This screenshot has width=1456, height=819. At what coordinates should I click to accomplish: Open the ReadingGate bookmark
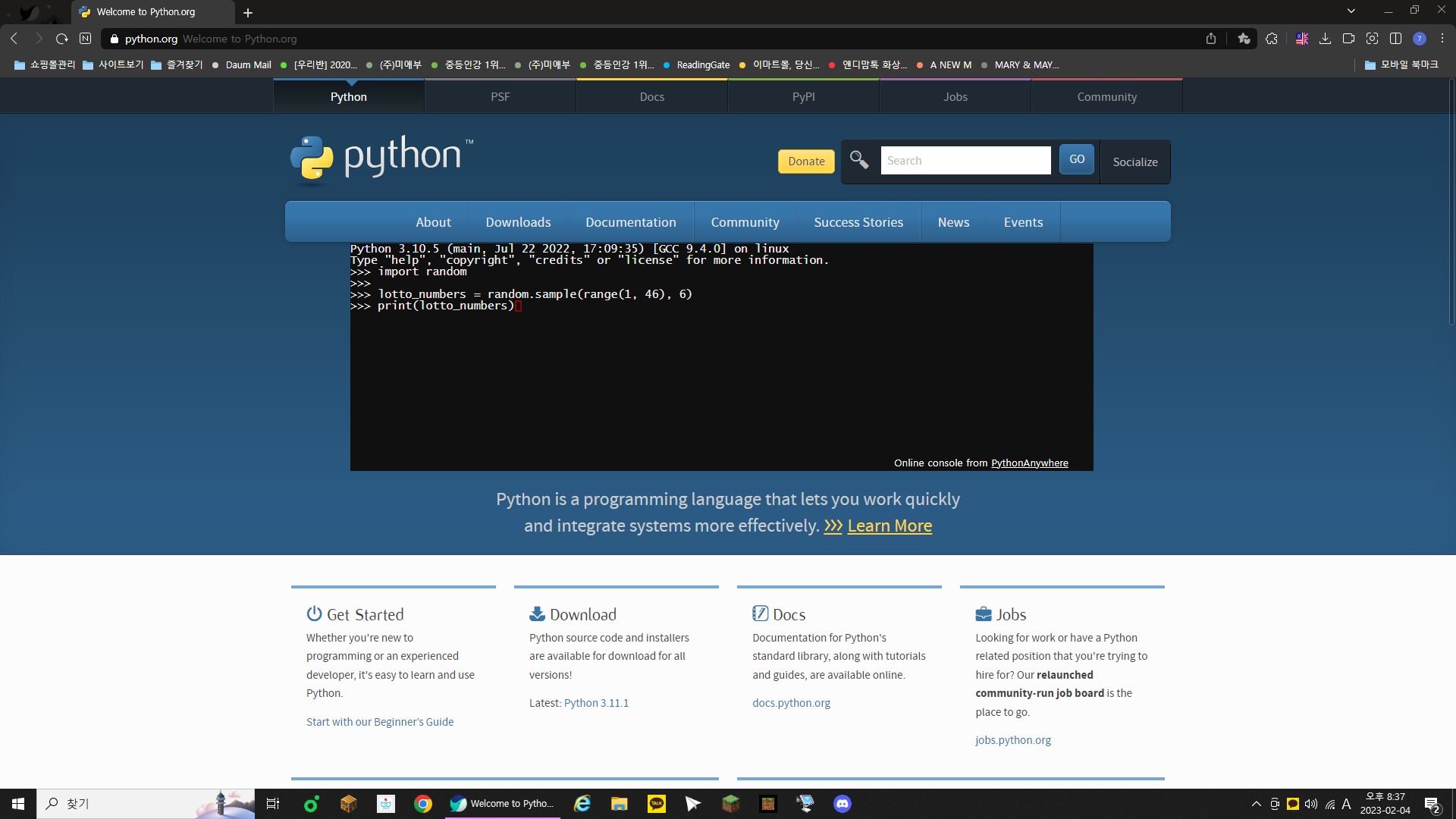coord(696,65)
